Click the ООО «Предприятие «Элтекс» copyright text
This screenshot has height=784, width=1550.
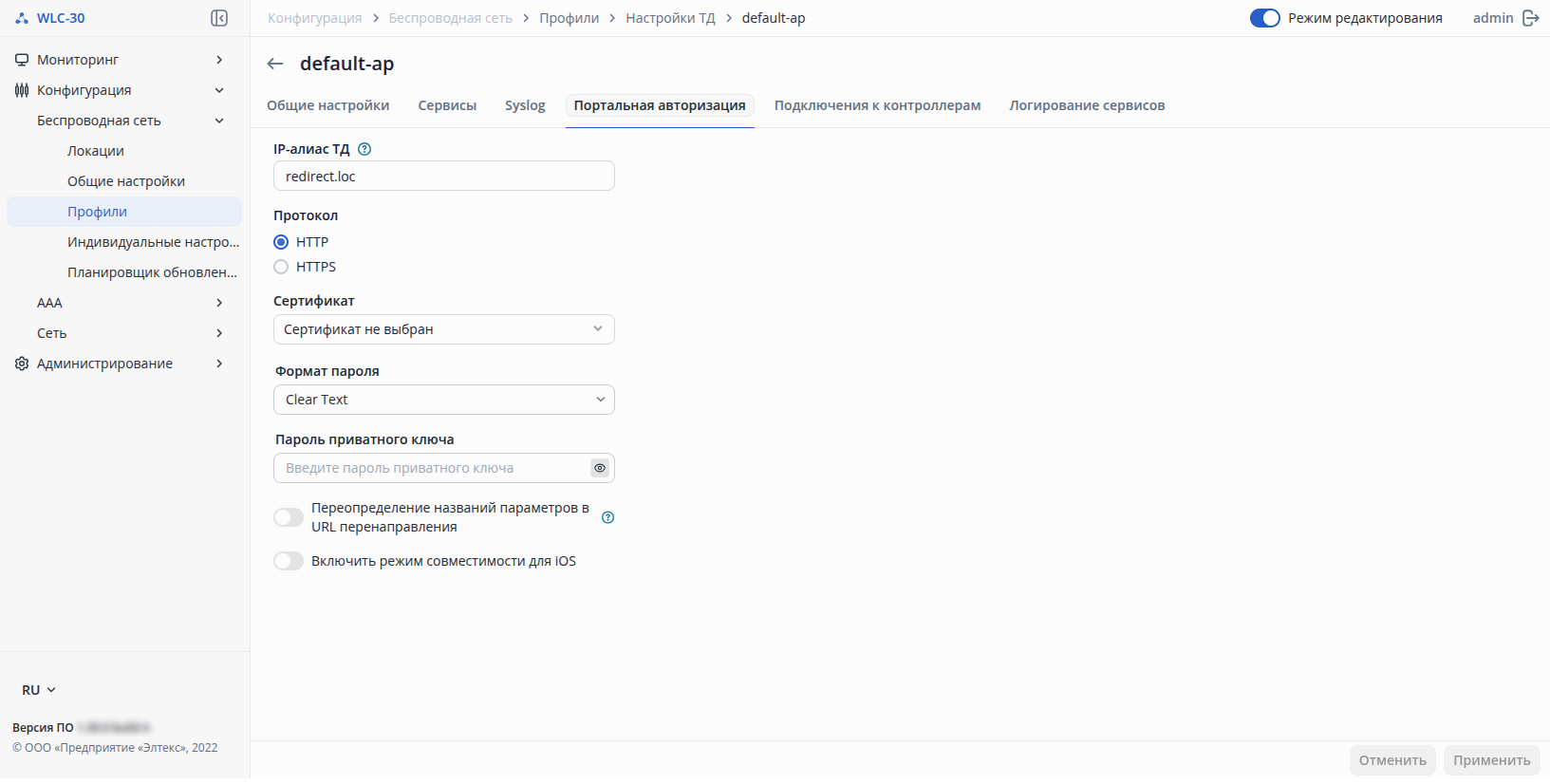tap(115, 748)
